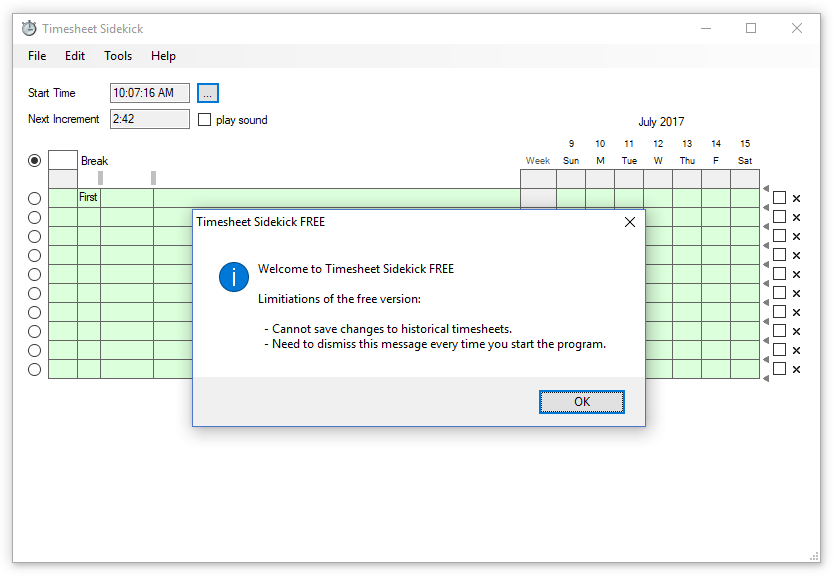The height and width of the screenshot is (577, 834).
Task: Click the delete X icon on the First row
Action: coord(796,198)
